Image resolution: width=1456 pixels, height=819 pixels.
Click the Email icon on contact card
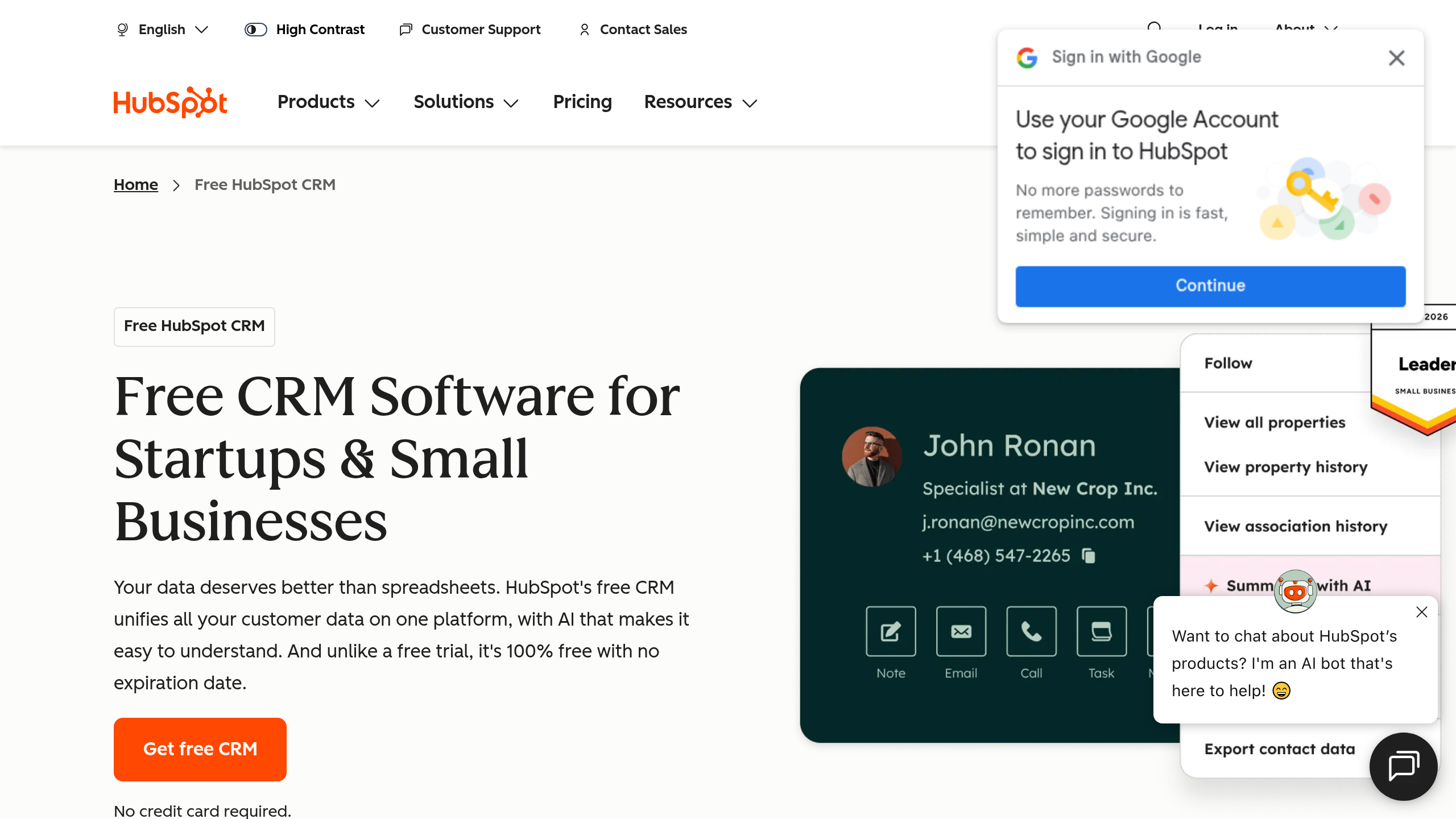click(961, 631)
